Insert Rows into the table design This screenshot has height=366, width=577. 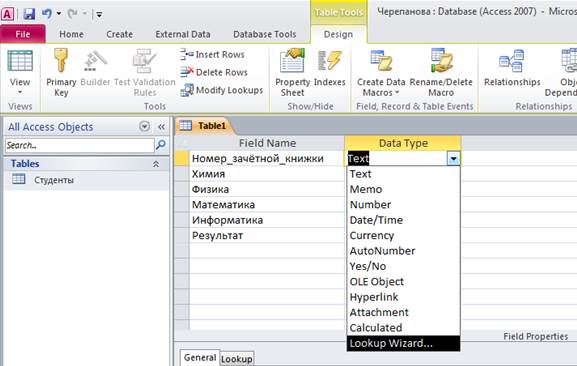(212, 54)
